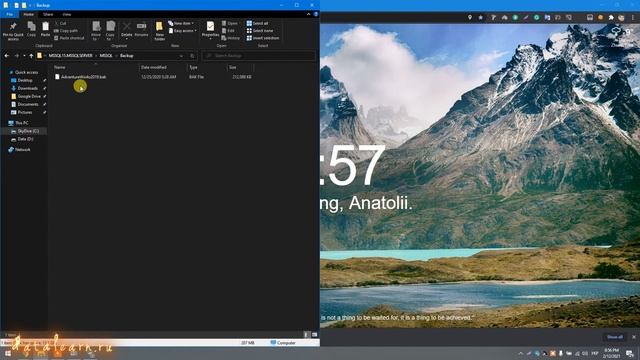Screen dimensions: 640x360
Task: Click the Search Backup input box
Action: pos(259,56)
